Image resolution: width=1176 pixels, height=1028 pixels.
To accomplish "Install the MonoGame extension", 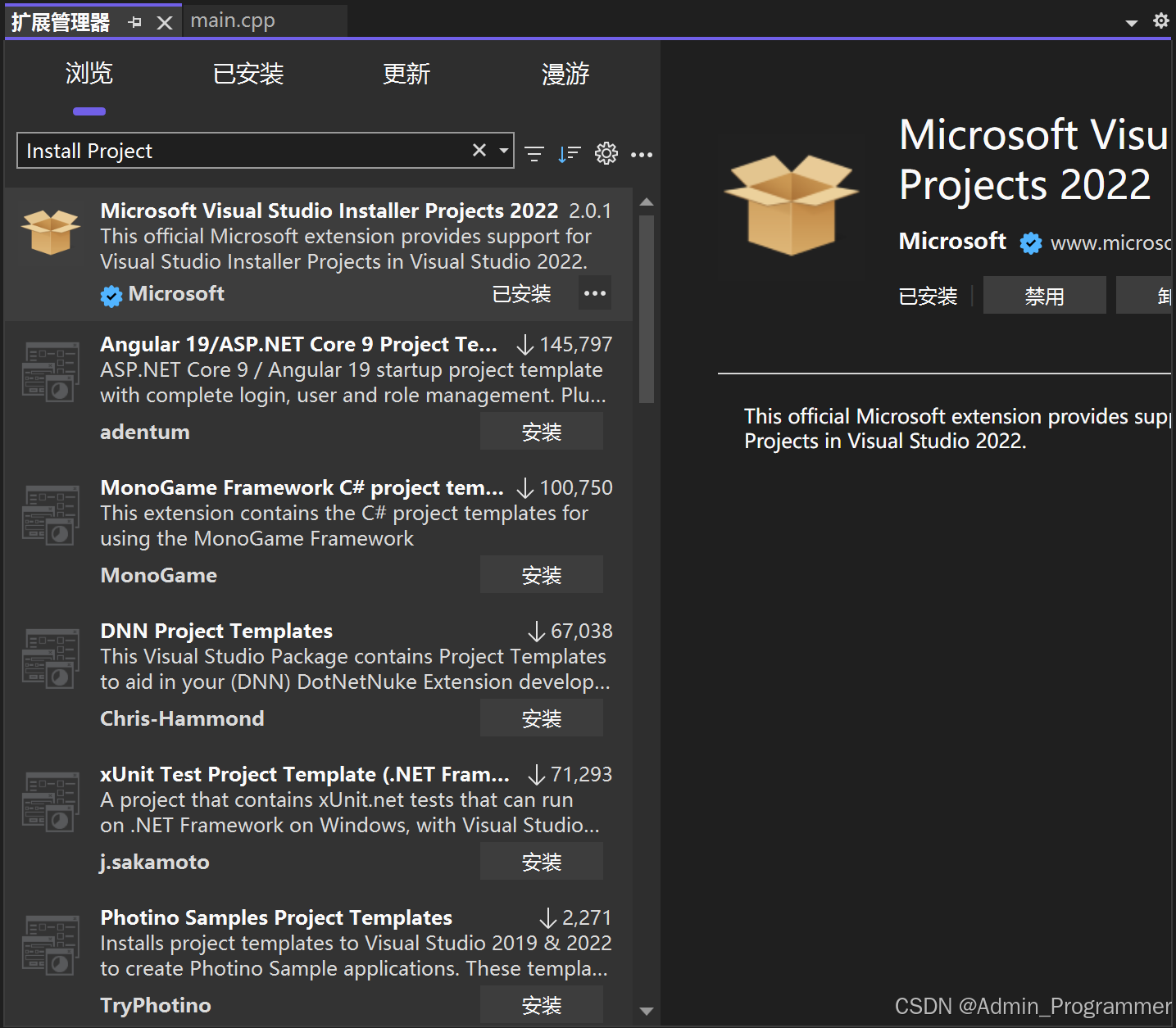I will pyautogui.click(x=542, y=575).
